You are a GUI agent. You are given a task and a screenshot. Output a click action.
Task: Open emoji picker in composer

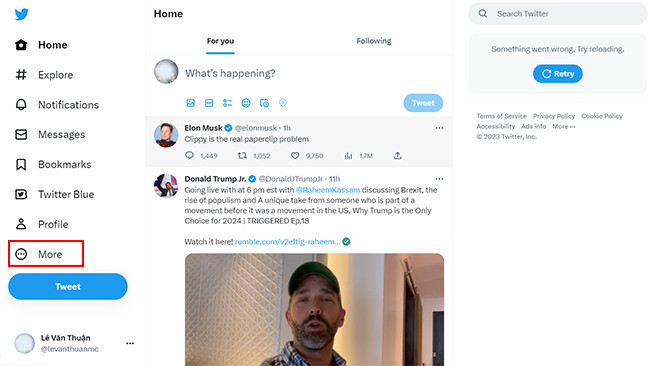pyautogui.click(x=246, y=103)
